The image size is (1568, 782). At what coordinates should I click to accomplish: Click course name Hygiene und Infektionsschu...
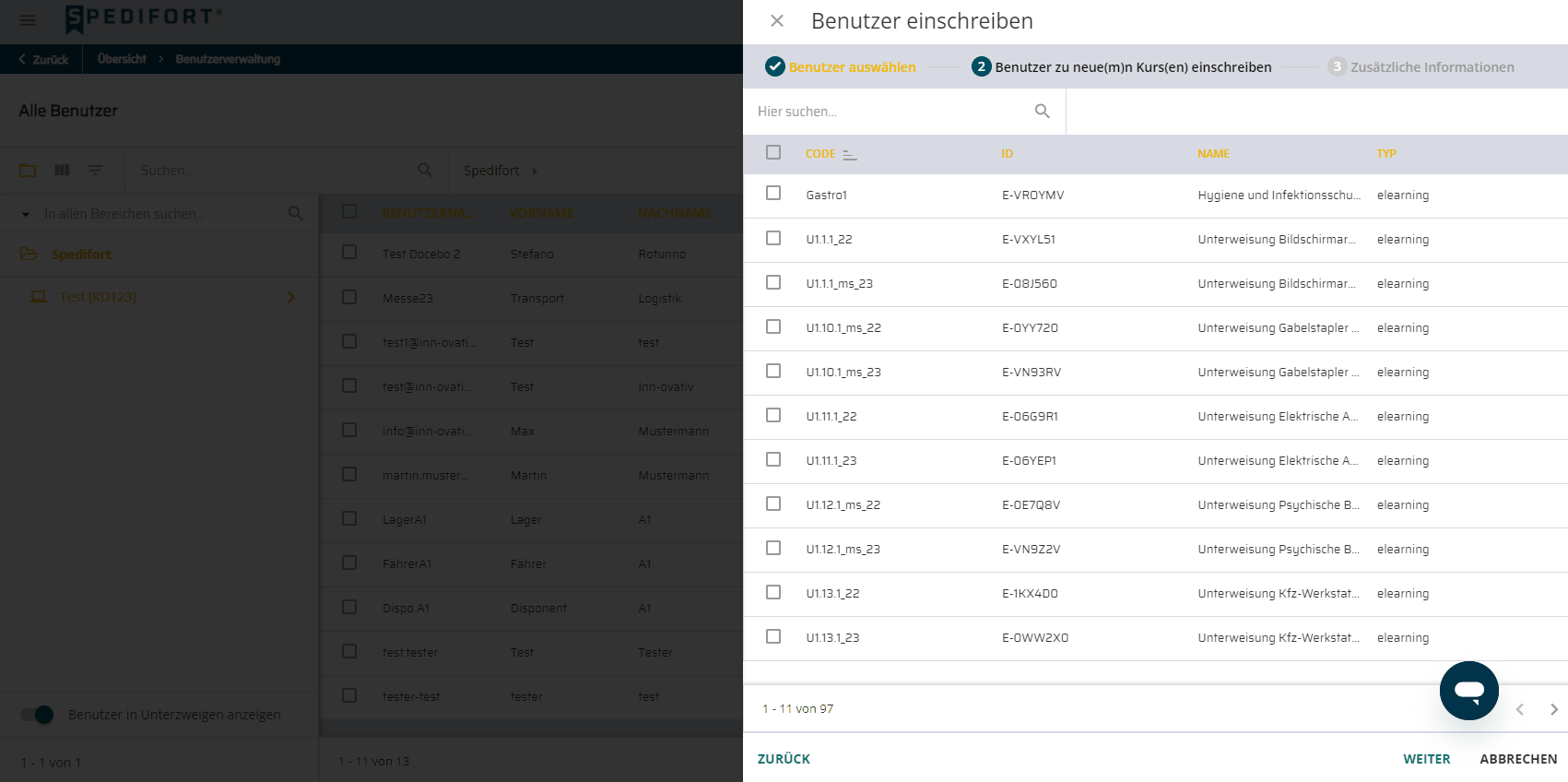[x=1279, y=195]
